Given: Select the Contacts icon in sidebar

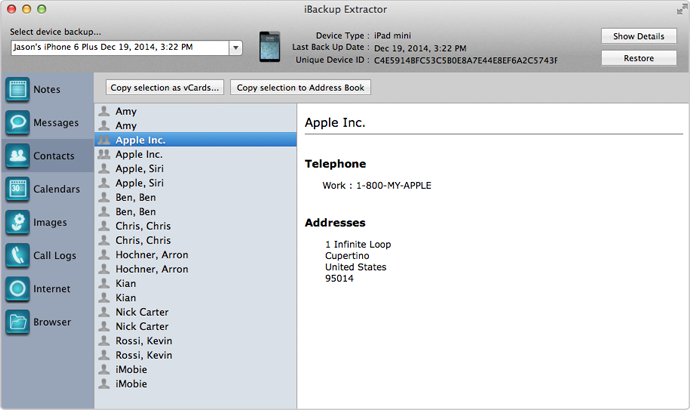Looking at the screenshot, I should [18, 156].
